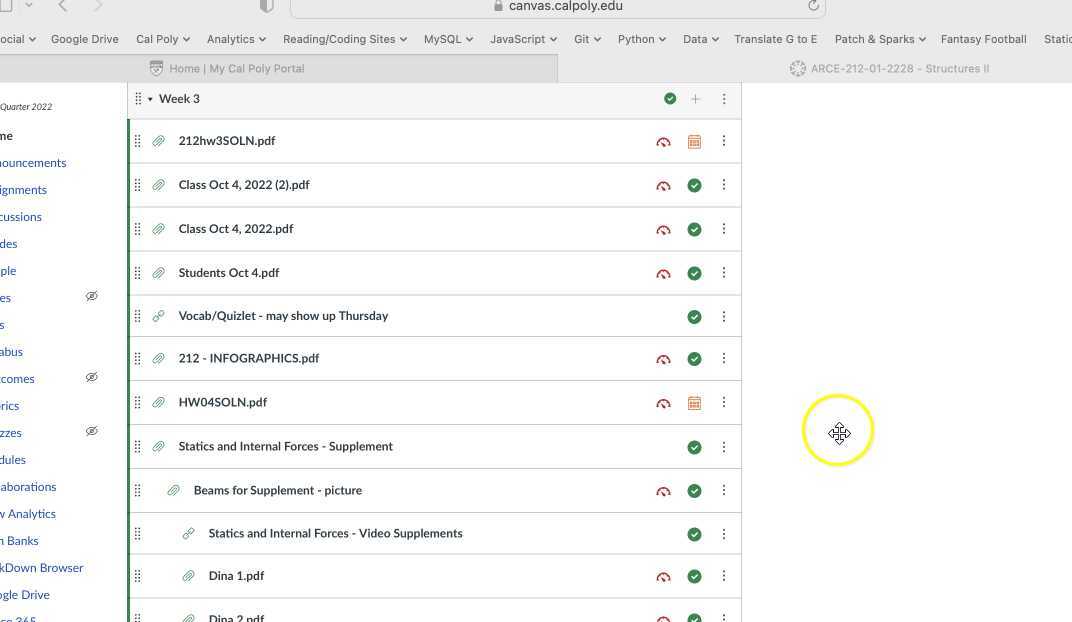Toggle the published checkmark for the Week 3 module

pyautogui.click(x=670, y=99)
